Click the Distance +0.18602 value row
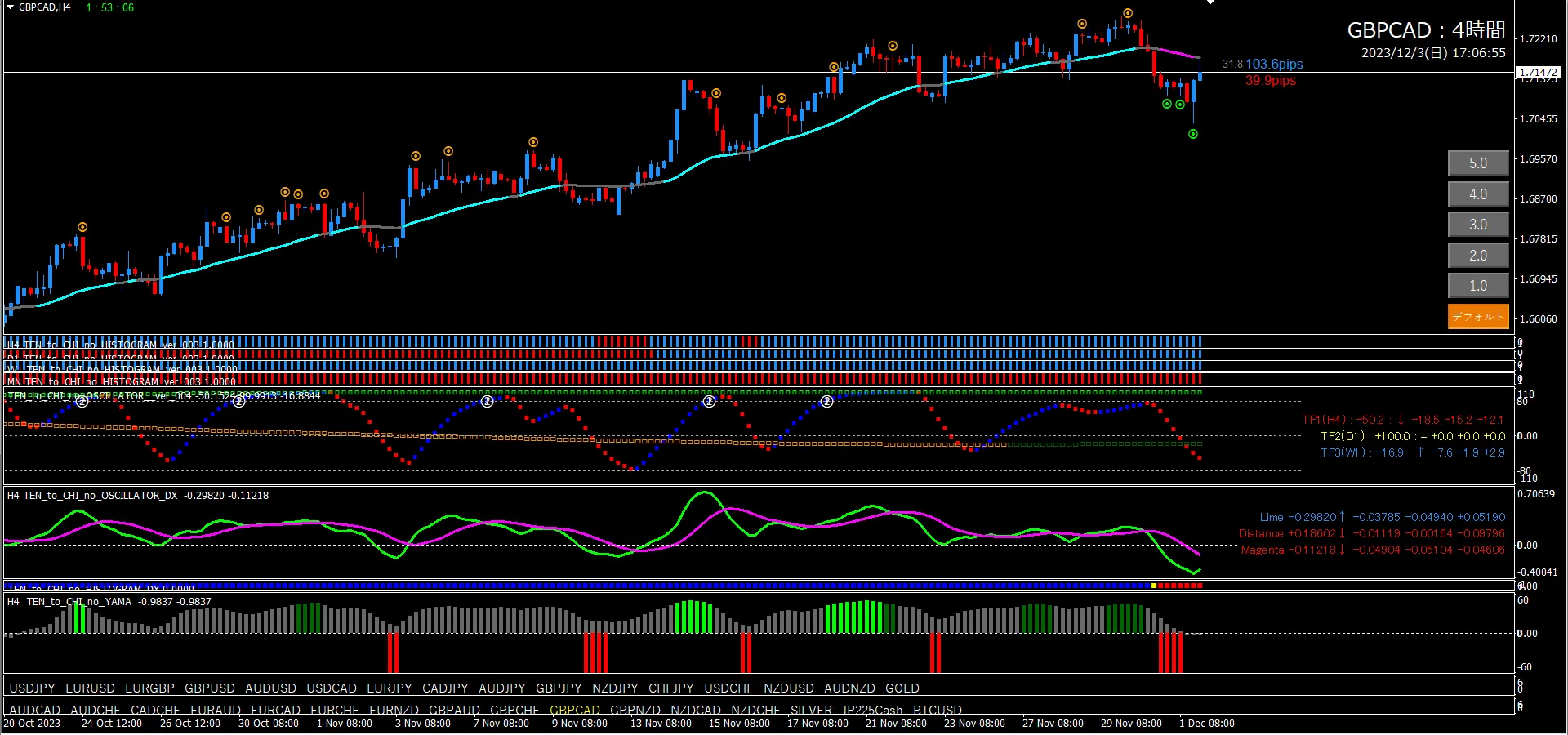The width and height of the screenshot is (1568, 735). pyautogui.click(x=1372, y=533)
